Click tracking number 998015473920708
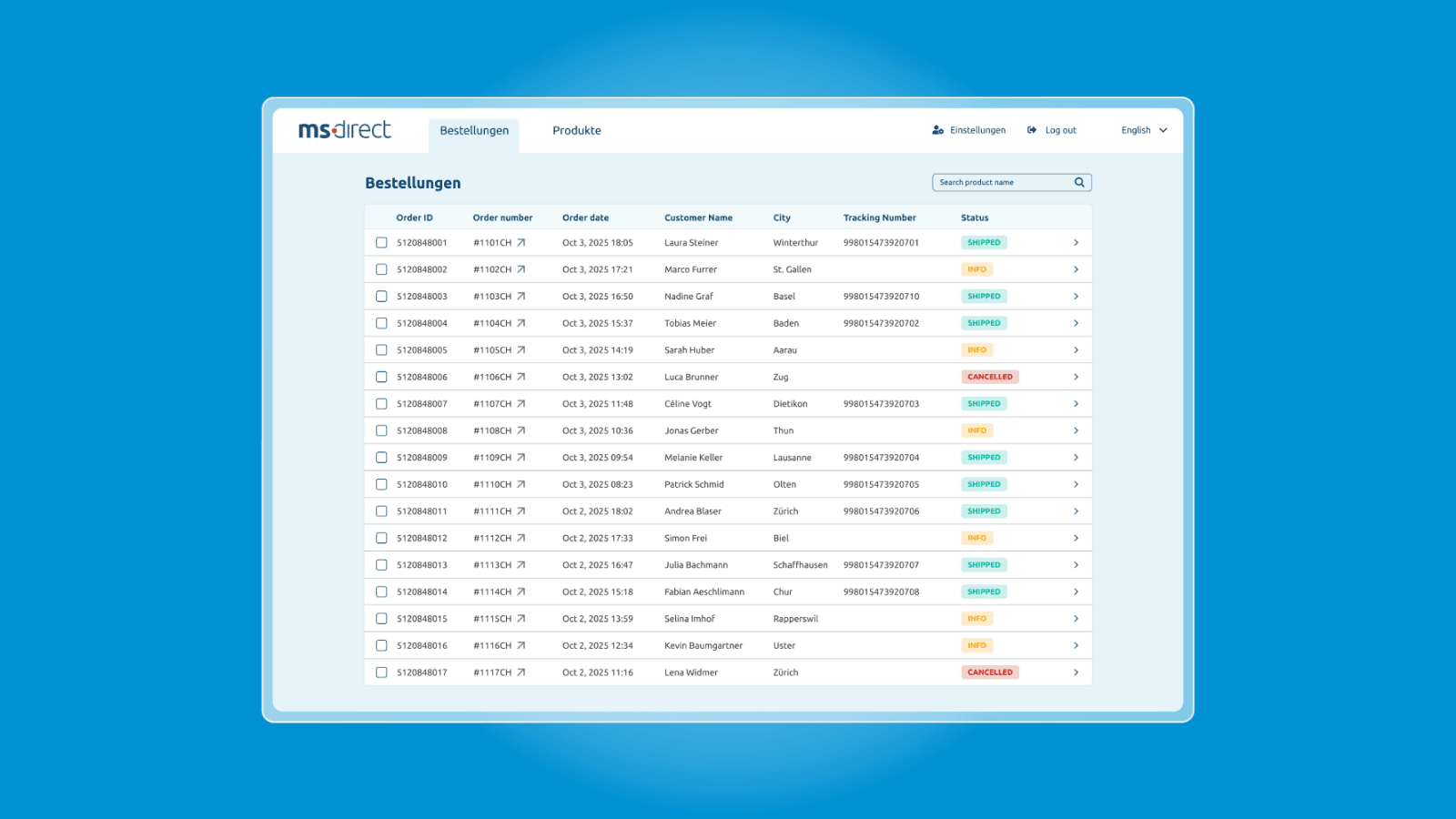The image size is (1456, 819). point(881,591)
